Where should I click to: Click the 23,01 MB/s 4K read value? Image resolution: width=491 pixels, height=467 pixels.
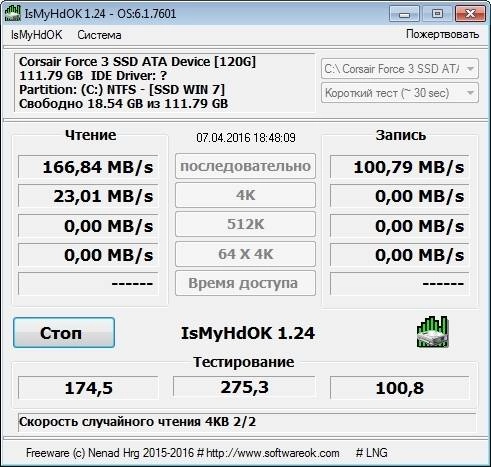pos(88,196)
